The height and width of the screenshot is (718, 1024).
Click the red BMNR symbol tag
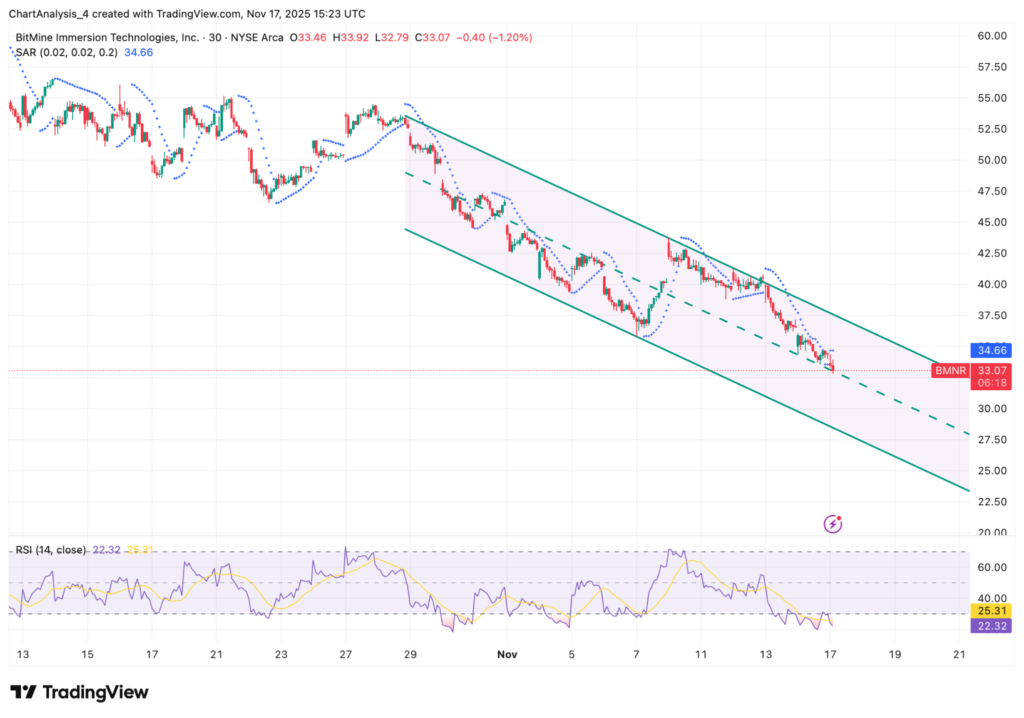point(949,371)
